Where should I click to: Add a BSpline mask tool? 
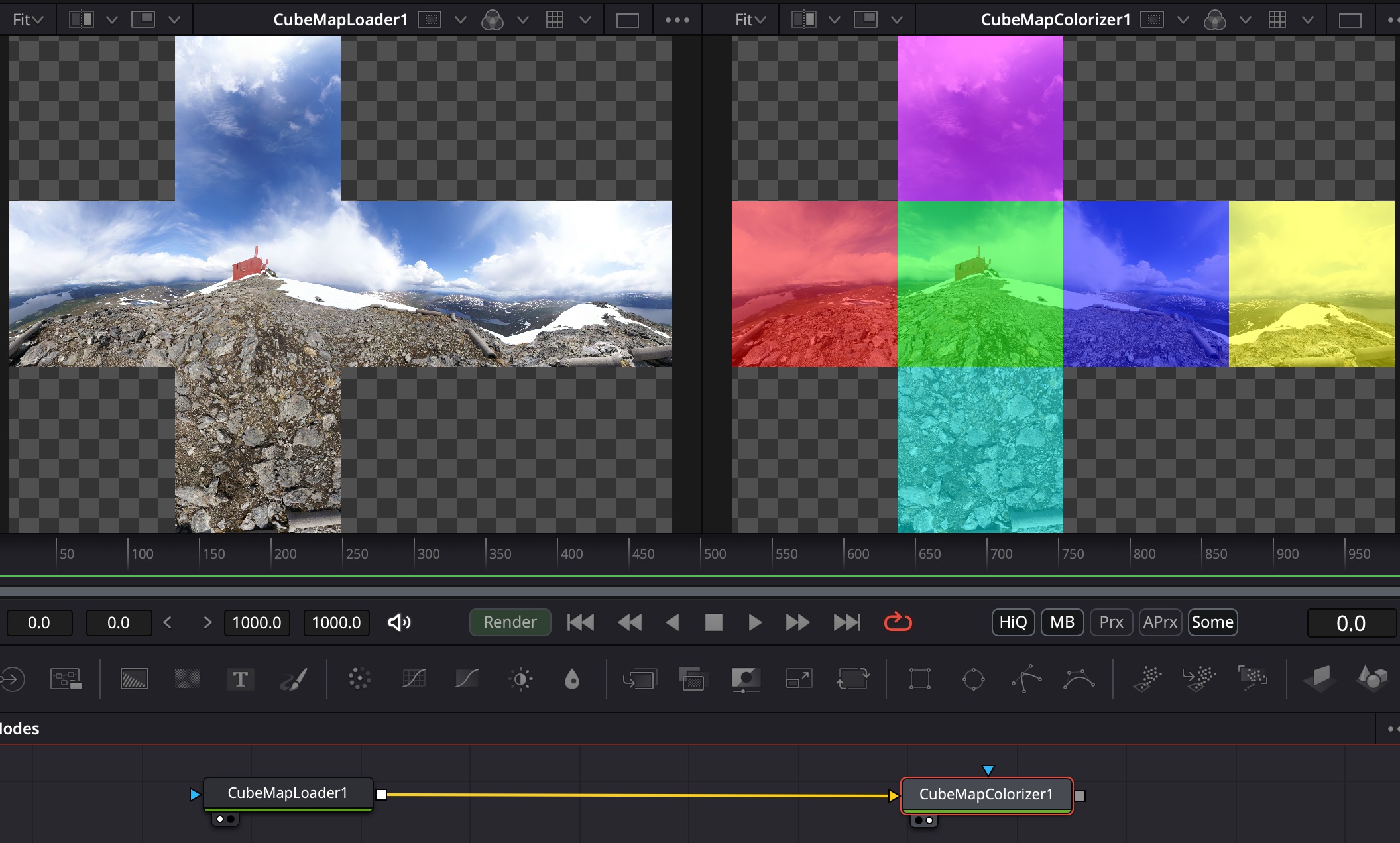pyautogui.click(x=1079, y=679)
